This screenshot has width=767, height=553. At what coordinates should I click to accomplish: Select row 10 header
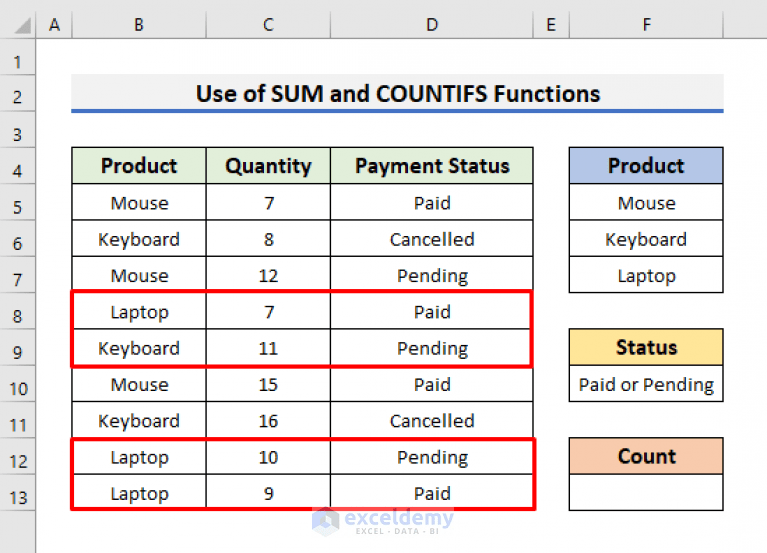click(18, 384)
